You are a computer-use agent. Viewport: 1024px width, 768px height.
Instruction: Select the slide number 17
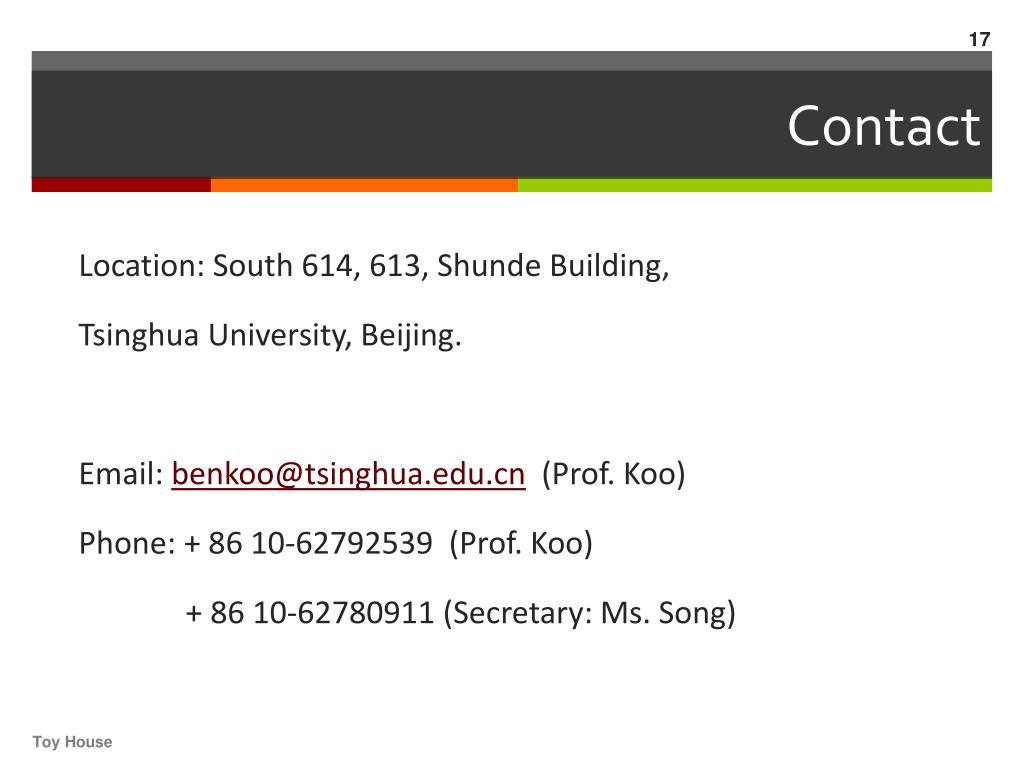pos(979,39)
